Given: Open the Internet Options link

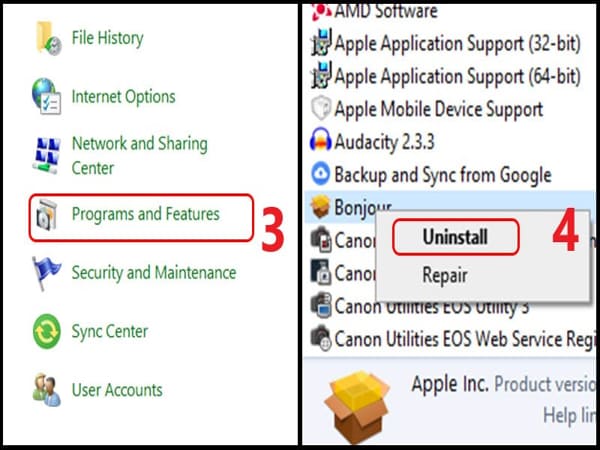Looking at the screenshot, I should (x=124, y=96).
